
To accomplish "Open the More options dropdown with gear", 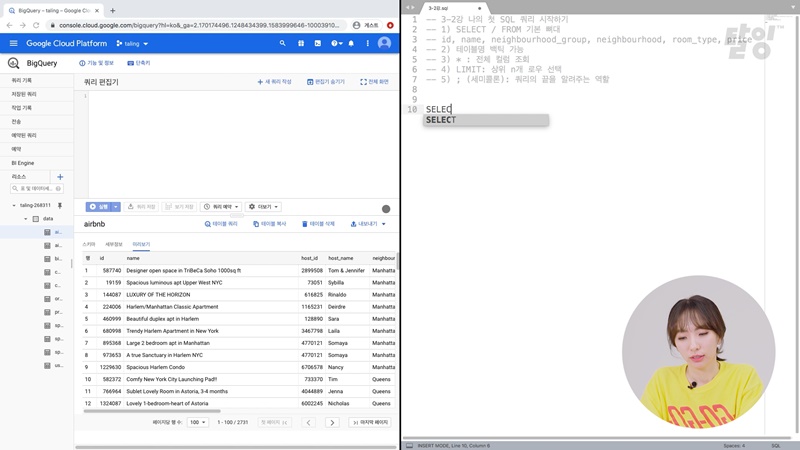I will point(264,207).
